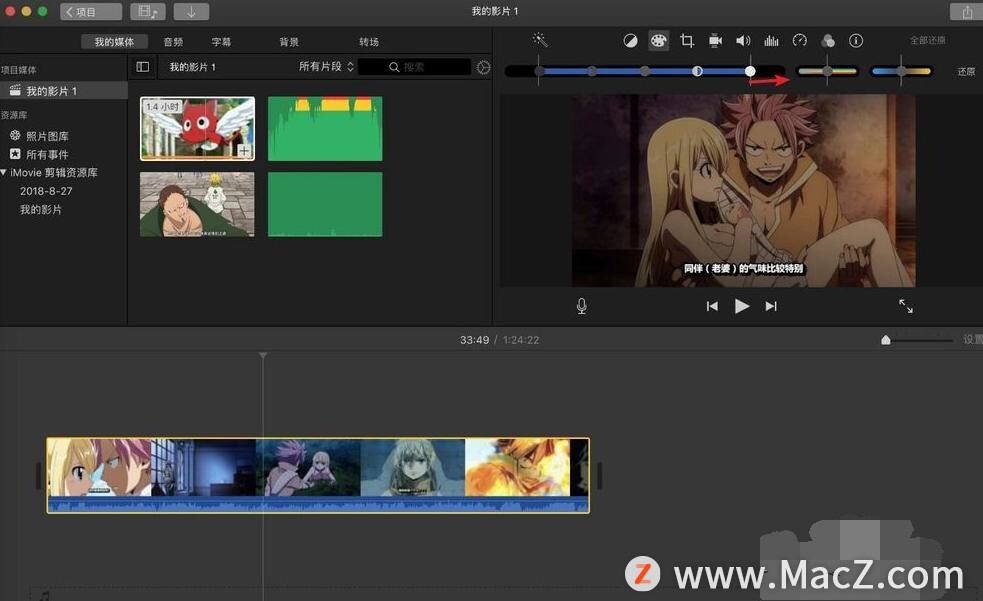Screen dimensions: 983x601
Task: Skip to the previous clip
Action: click(712, 306)
